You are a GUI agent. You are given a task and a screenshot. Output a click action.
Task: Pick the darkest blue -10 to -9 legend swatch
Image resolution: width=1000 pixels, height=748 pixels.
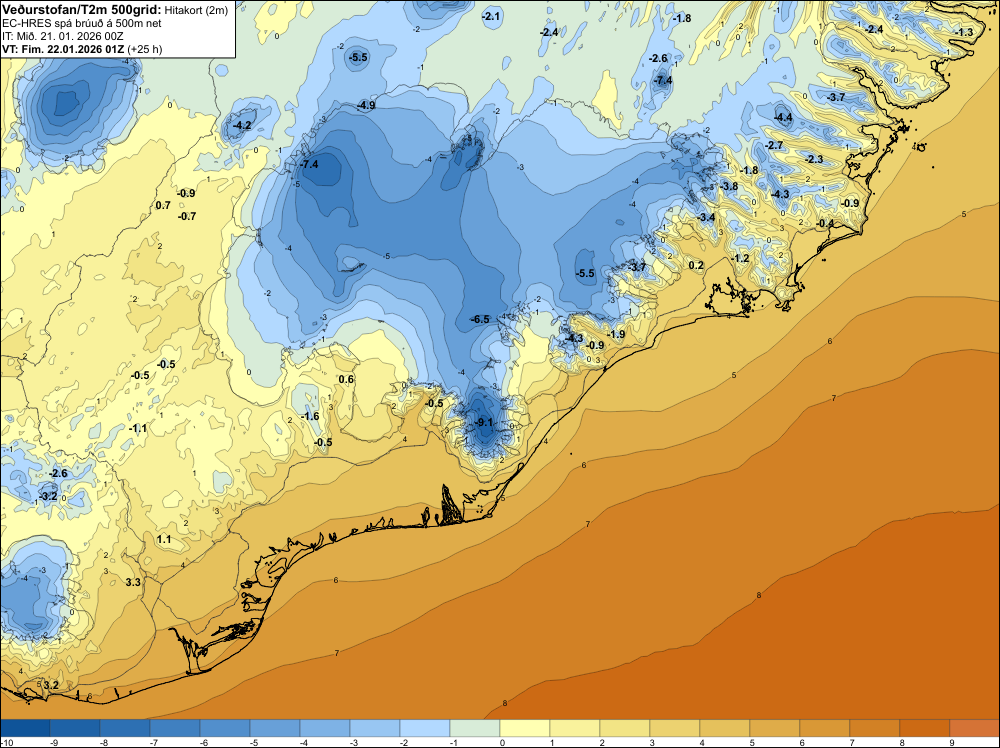click(25, 728)
